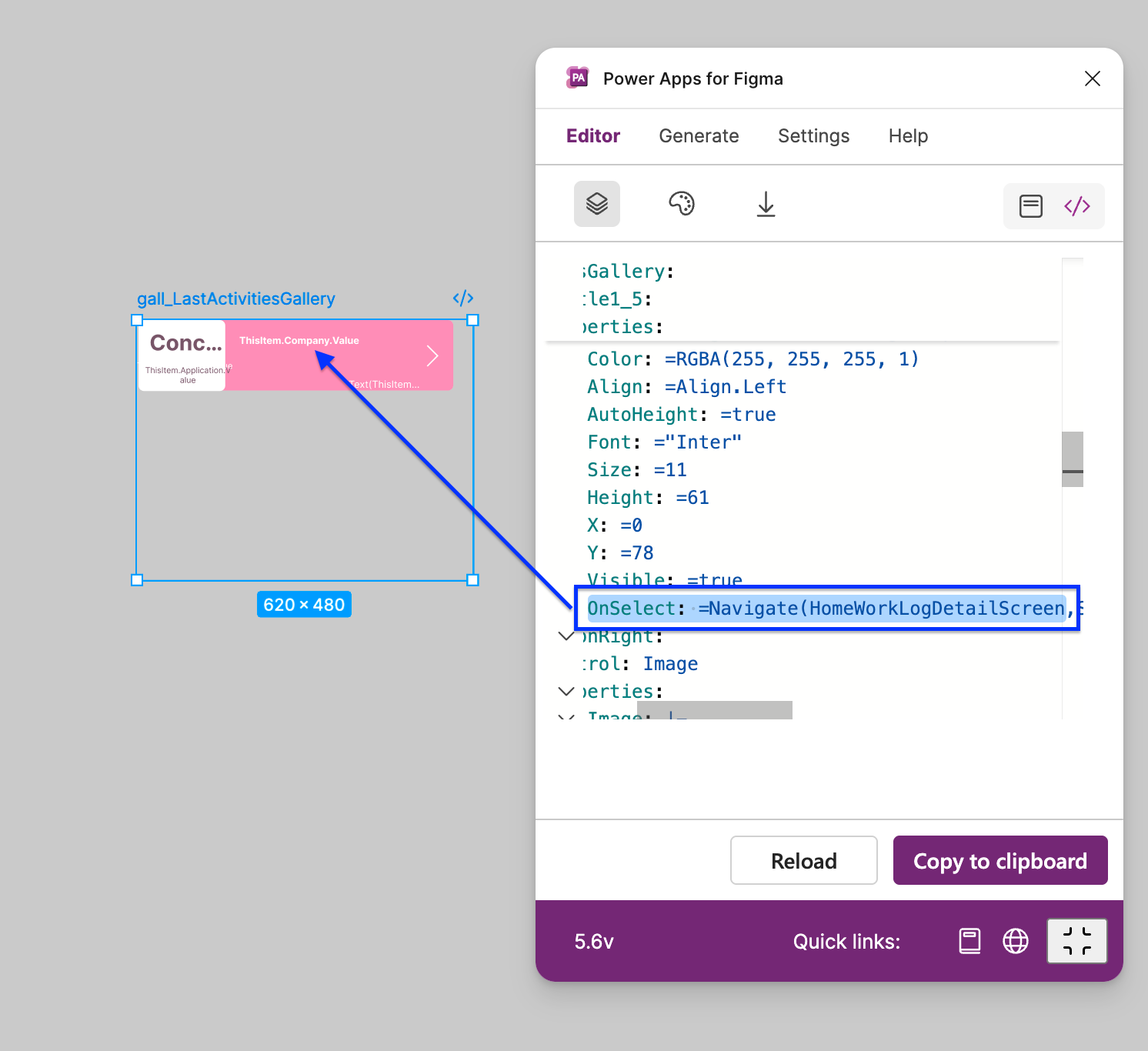Click the Color RGBA(255, 255, 255, 1) line
Viewport: 1148px width, 1051px height.
753,359
